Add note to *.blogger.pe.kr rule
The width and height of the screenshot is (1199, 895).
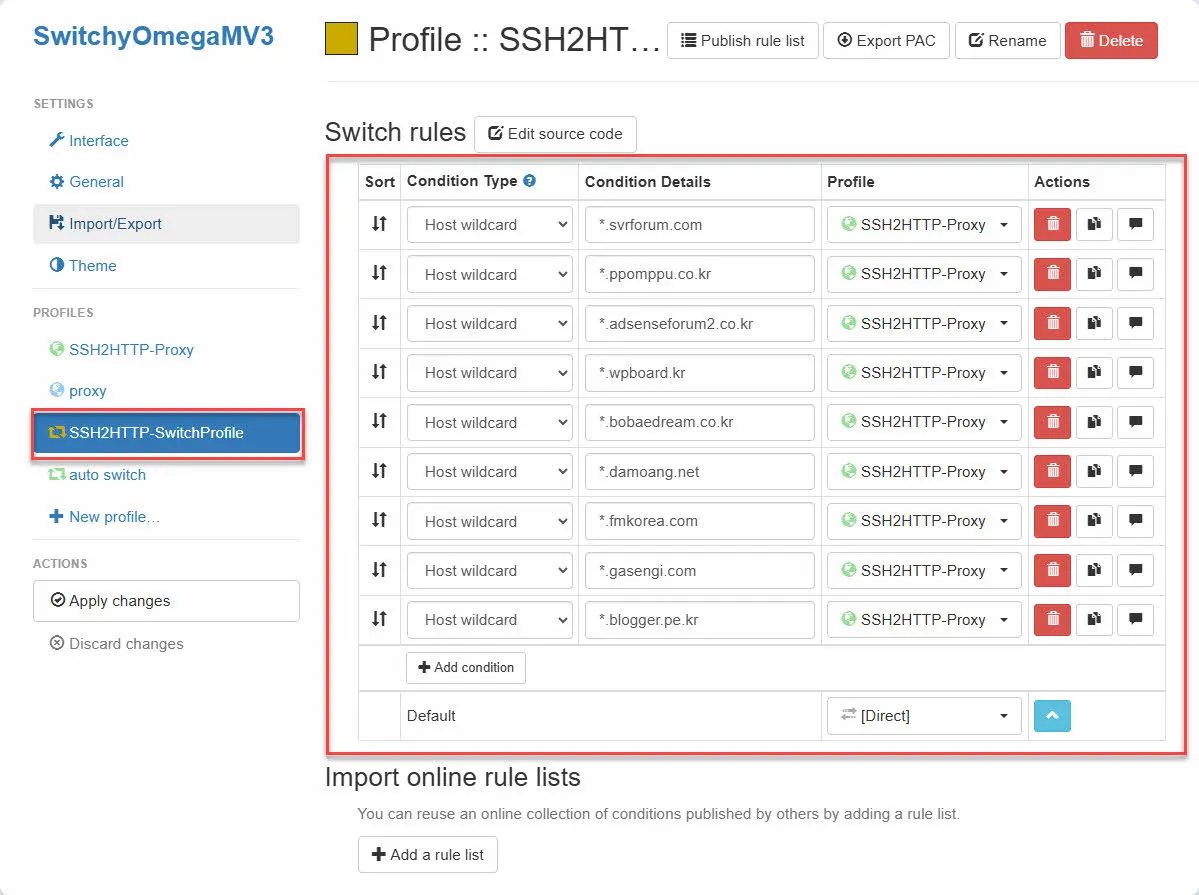point(1136,619)
